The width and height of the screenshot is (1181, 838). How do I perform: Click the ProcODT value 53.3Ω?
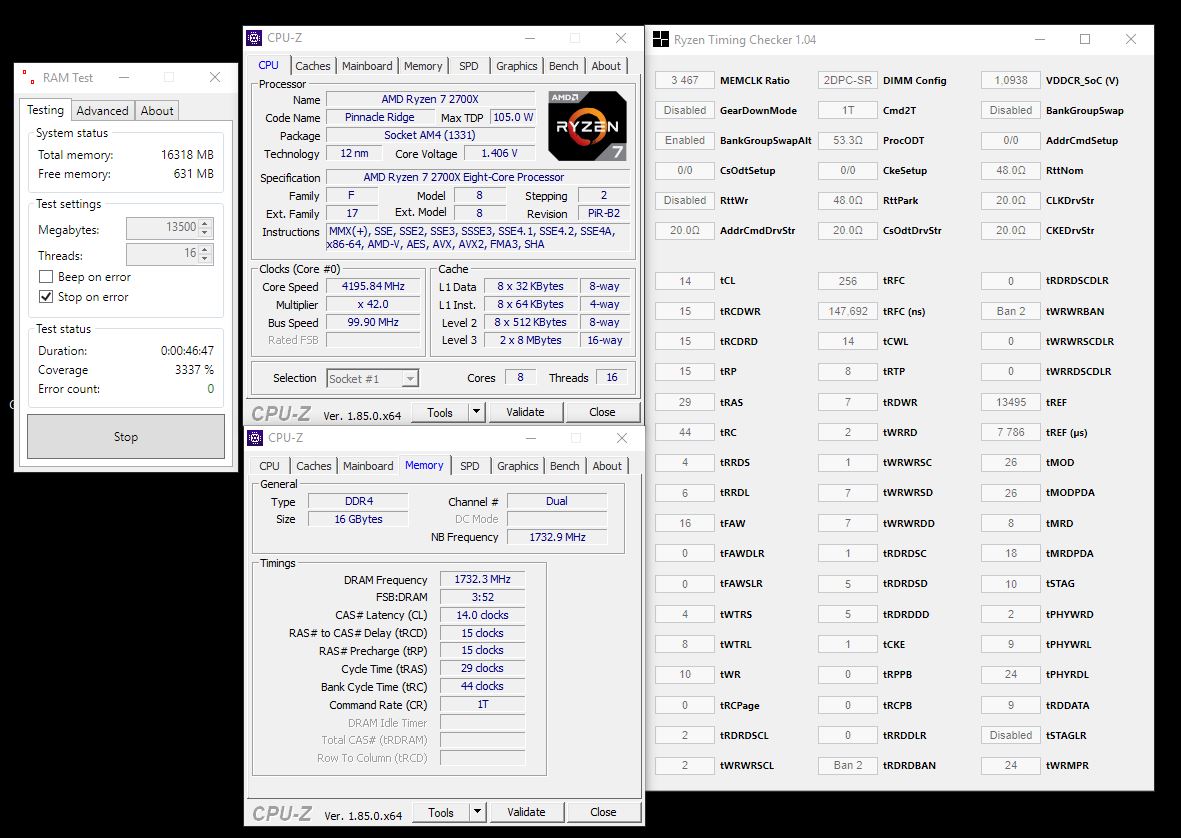[847, 140]
